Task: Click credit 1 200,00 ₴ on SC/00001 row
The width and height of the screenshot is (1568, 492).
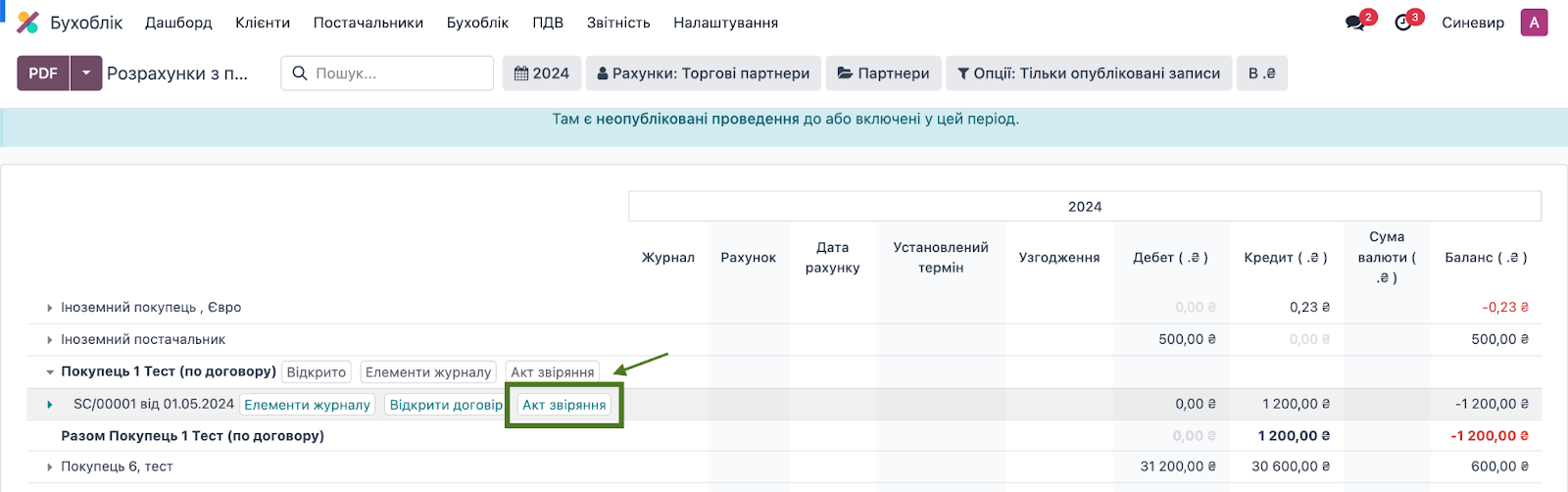Action: [x=1297, y=405]
